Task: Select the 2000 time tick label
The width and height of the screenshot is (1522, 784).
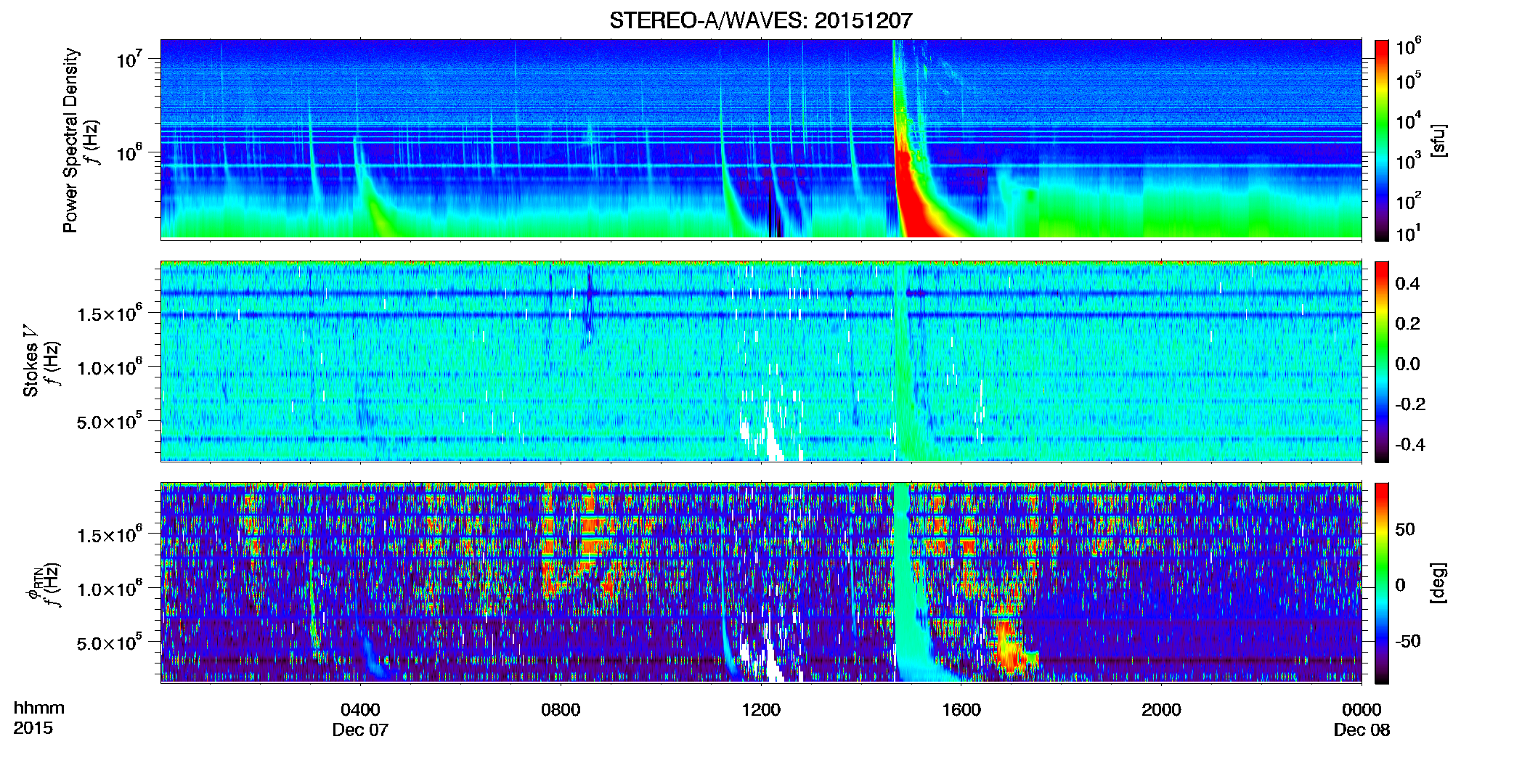Action: [x=1161, y=710]
